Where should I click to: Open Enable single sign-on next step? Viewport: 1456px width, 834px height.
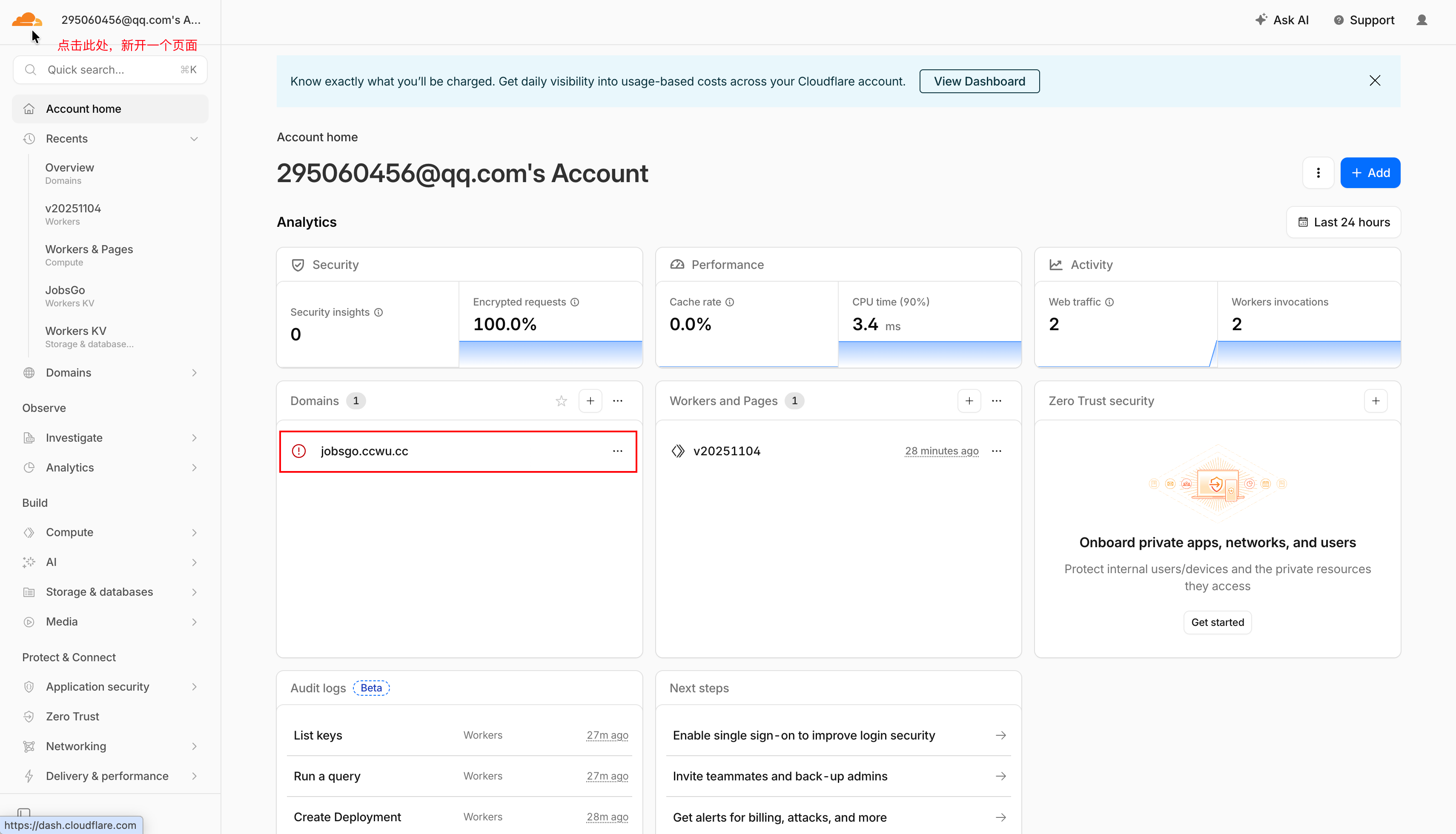coord(838,735)
